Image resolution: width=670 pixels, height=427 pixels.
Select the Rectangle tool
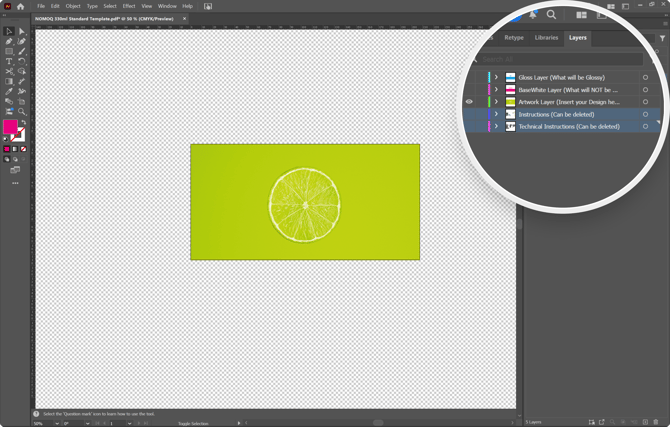[x=9, y=51]
